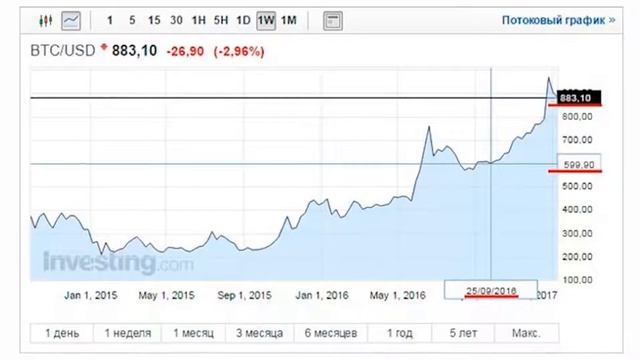Show range 1 месяц
The width and height of the screenshot is (640, 360).
(193, 333)
